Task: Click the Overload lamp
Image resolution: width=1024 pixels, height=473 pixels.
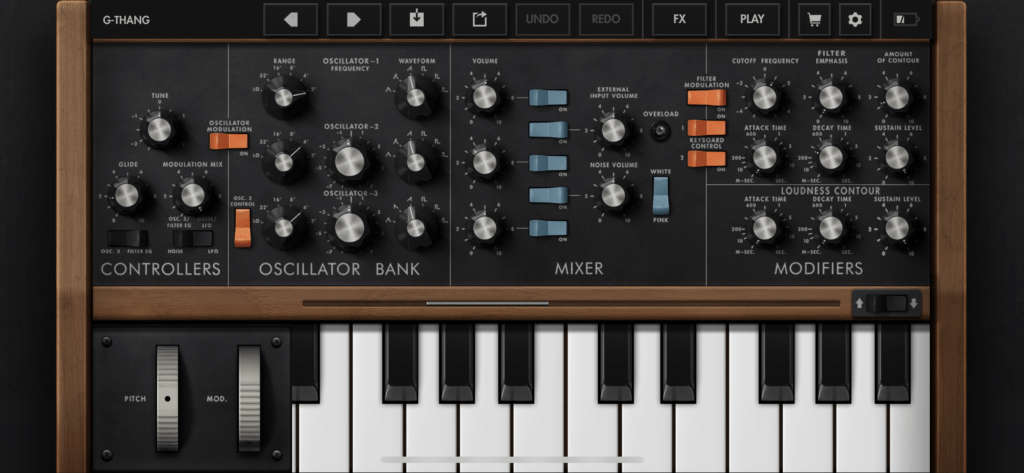Action: (x=661, y=131)
